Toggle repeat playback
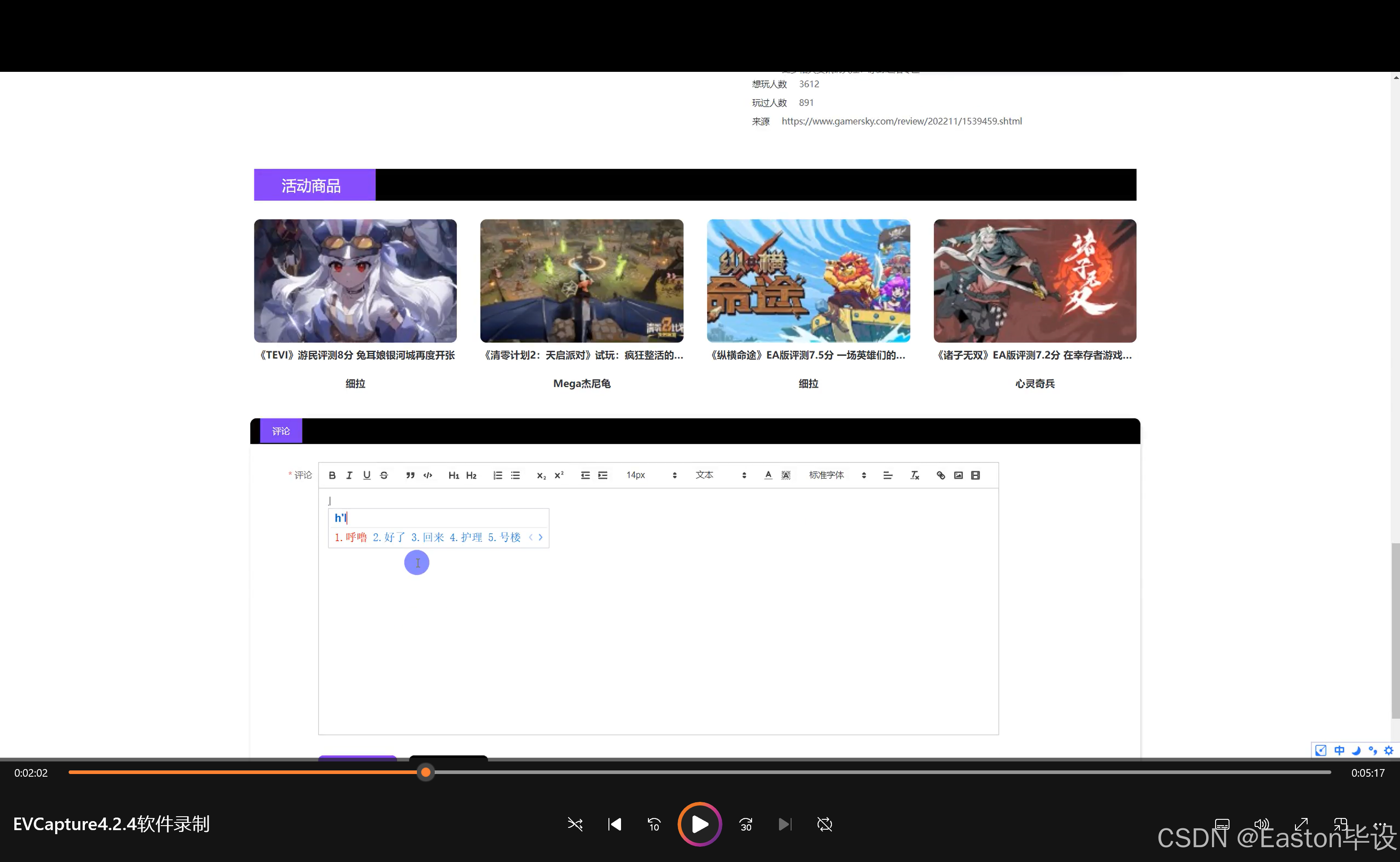The image size is (1400, 862). [824, 824]
